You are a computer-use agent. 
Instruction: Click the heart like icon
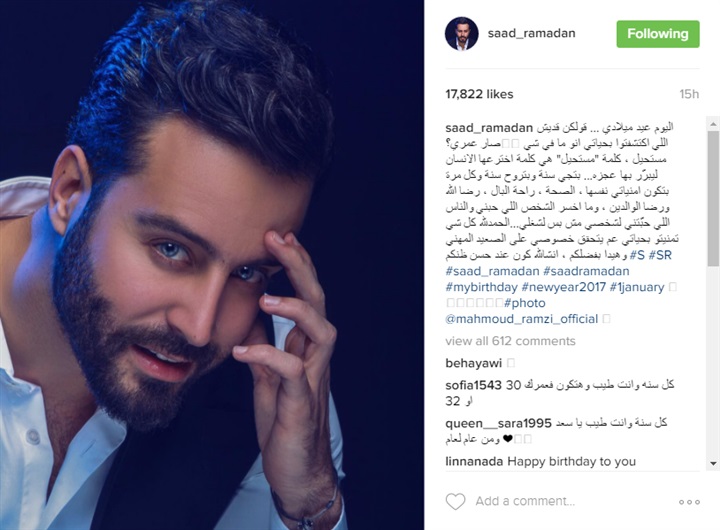[456, 501]
